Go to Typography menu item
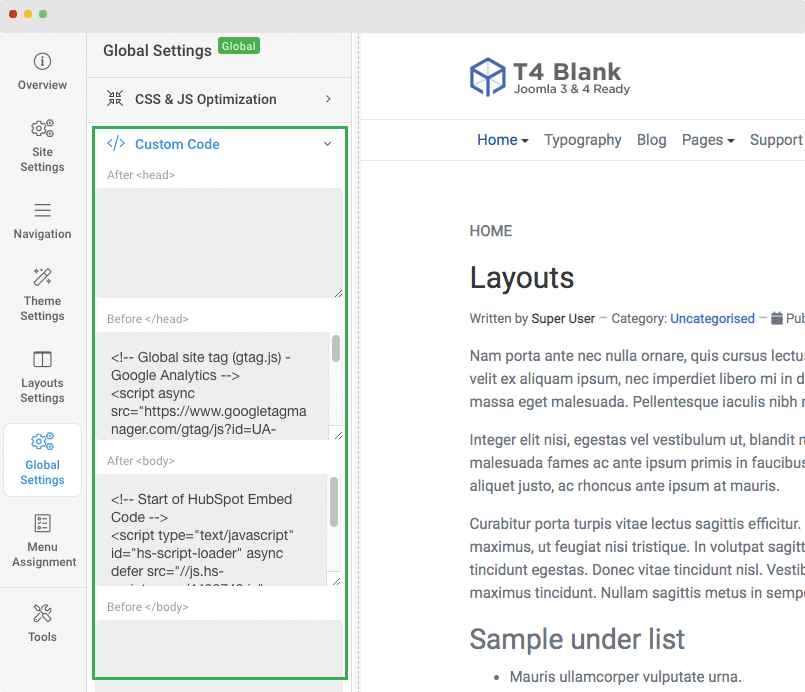The height and width of the screenshot is (692, 805). point(582,140)
